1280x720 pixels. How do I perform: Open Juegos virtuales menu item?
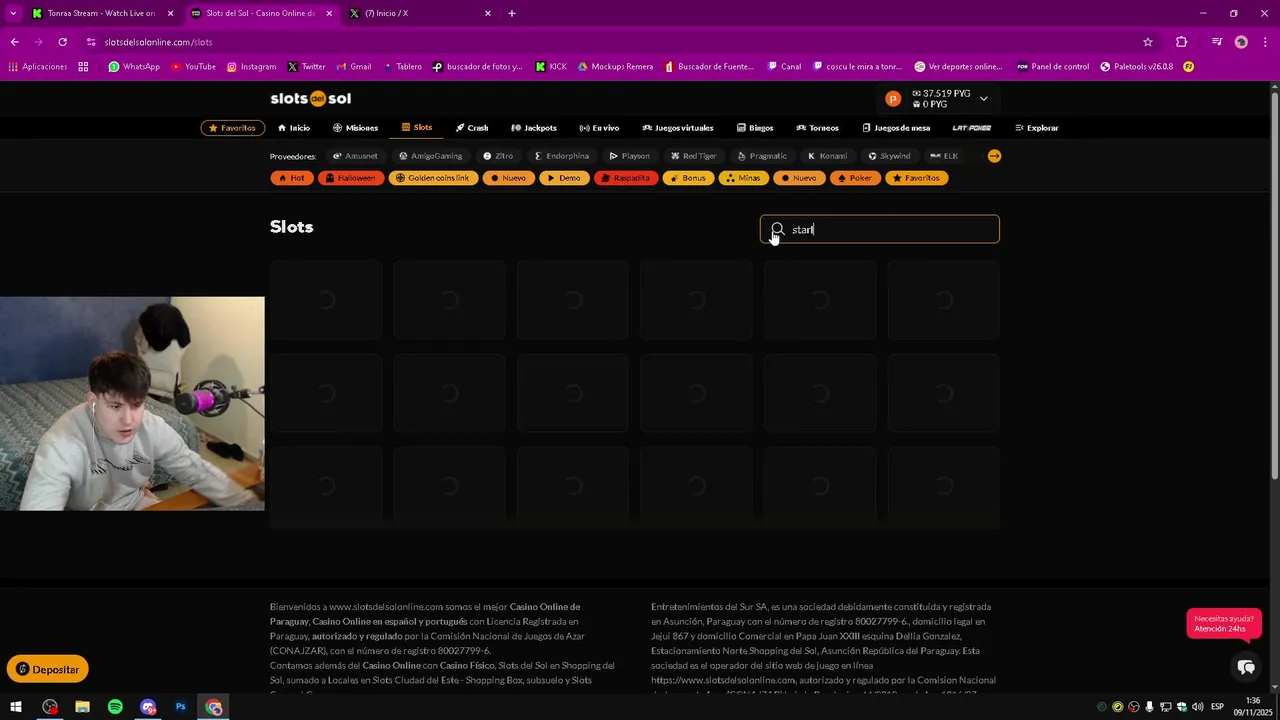[x=678, y=128]
